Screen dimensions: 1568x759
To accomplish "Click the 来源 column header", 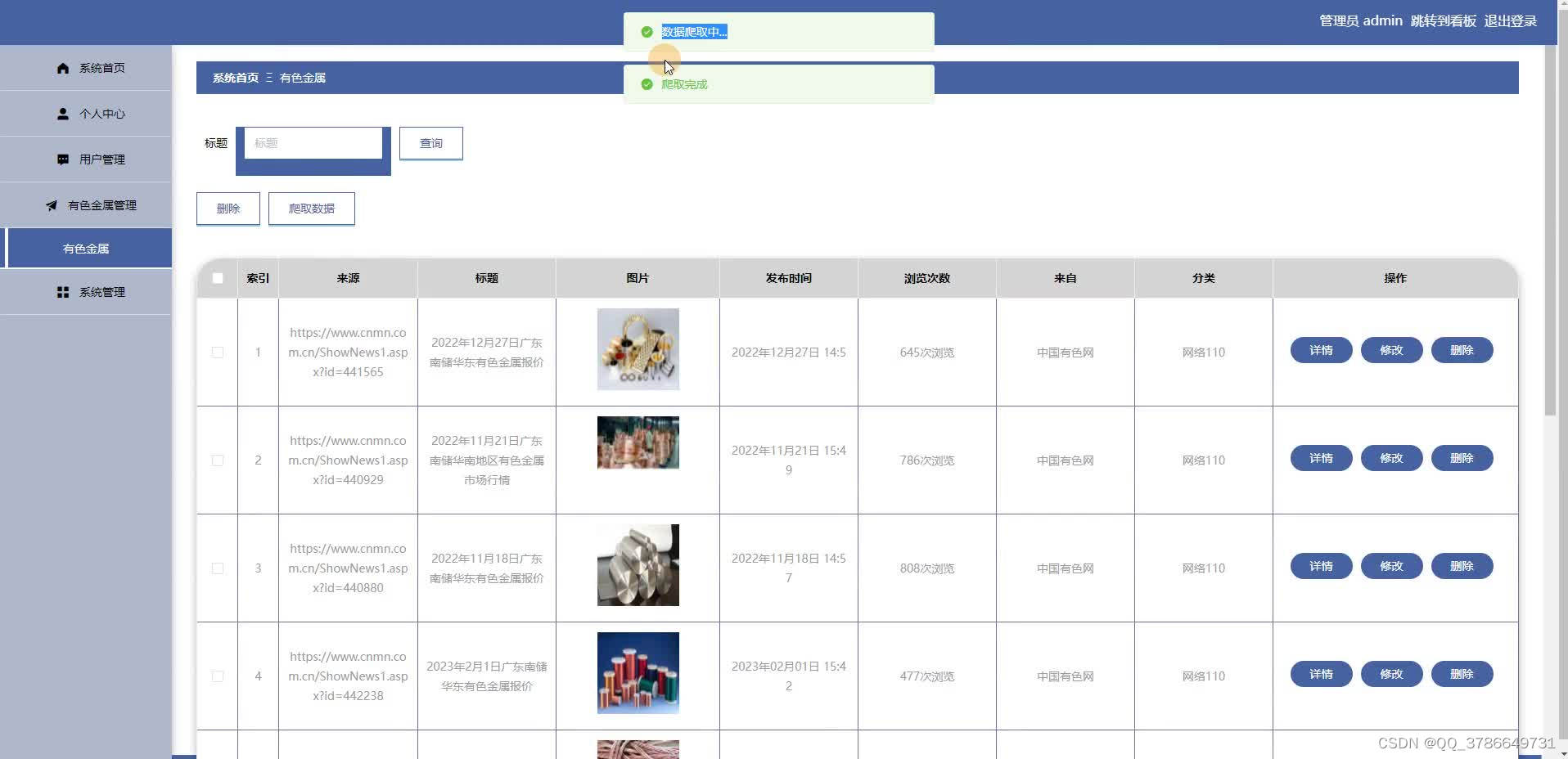I will click(348, 278).
